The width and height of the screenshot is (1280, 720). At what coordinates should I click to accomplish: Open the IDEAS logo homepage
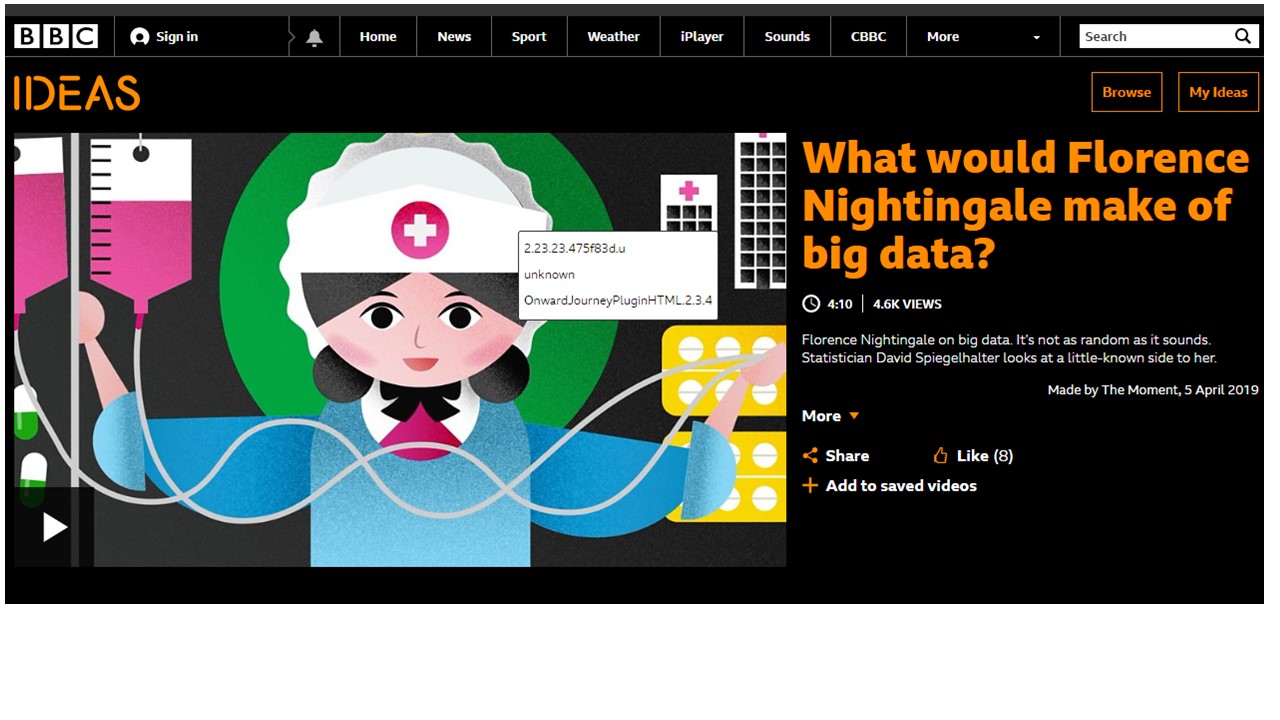click(77, 93)
